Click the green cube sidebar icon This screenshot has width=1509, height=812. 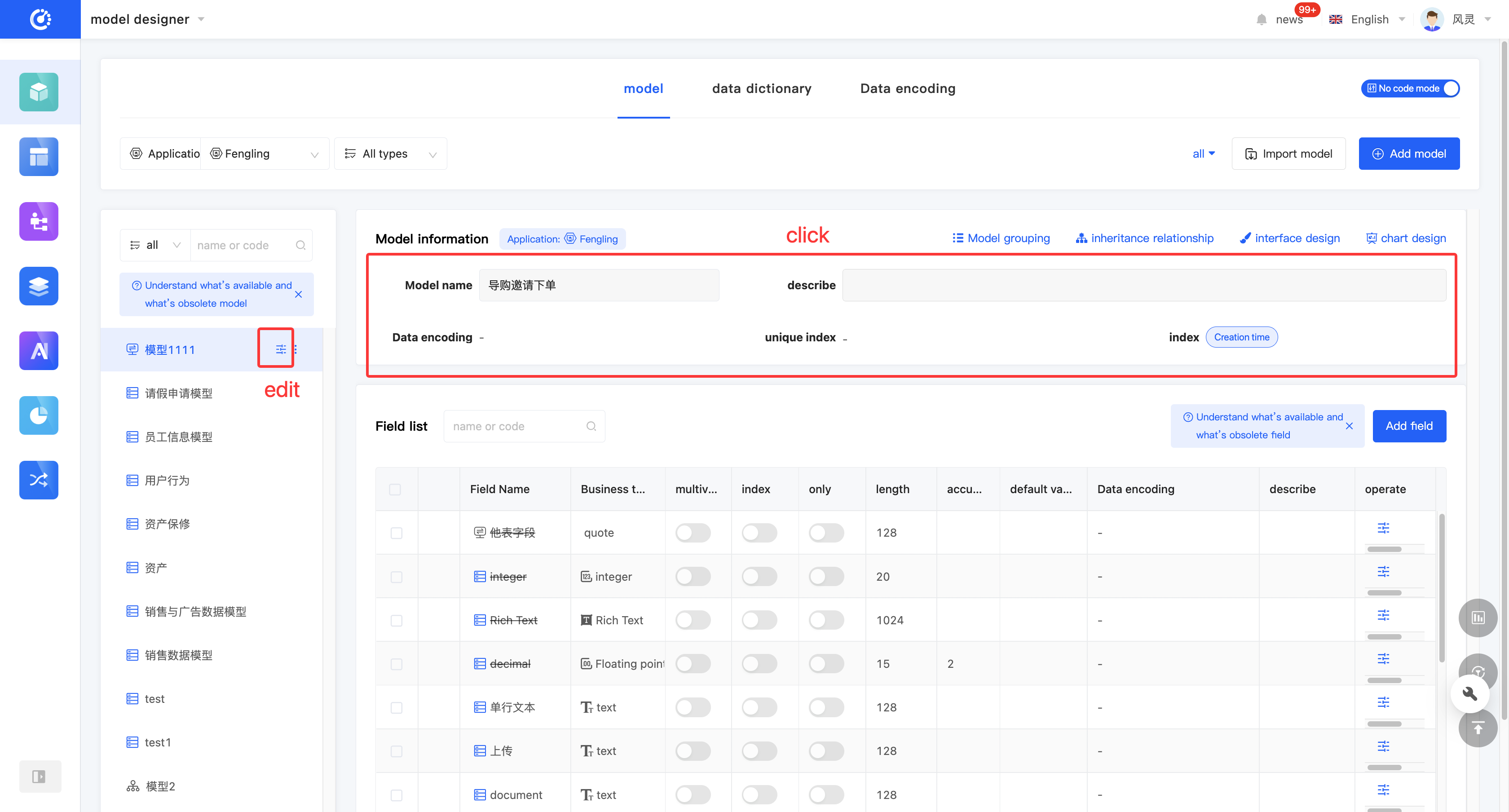(39, 92)
